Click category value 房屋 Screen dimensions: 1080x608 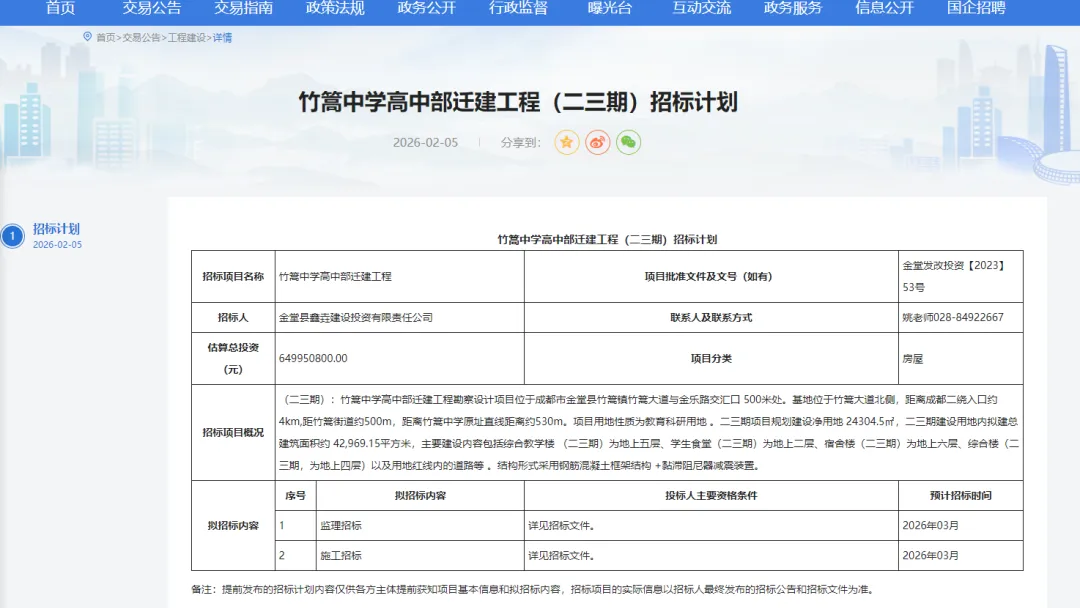960,359
